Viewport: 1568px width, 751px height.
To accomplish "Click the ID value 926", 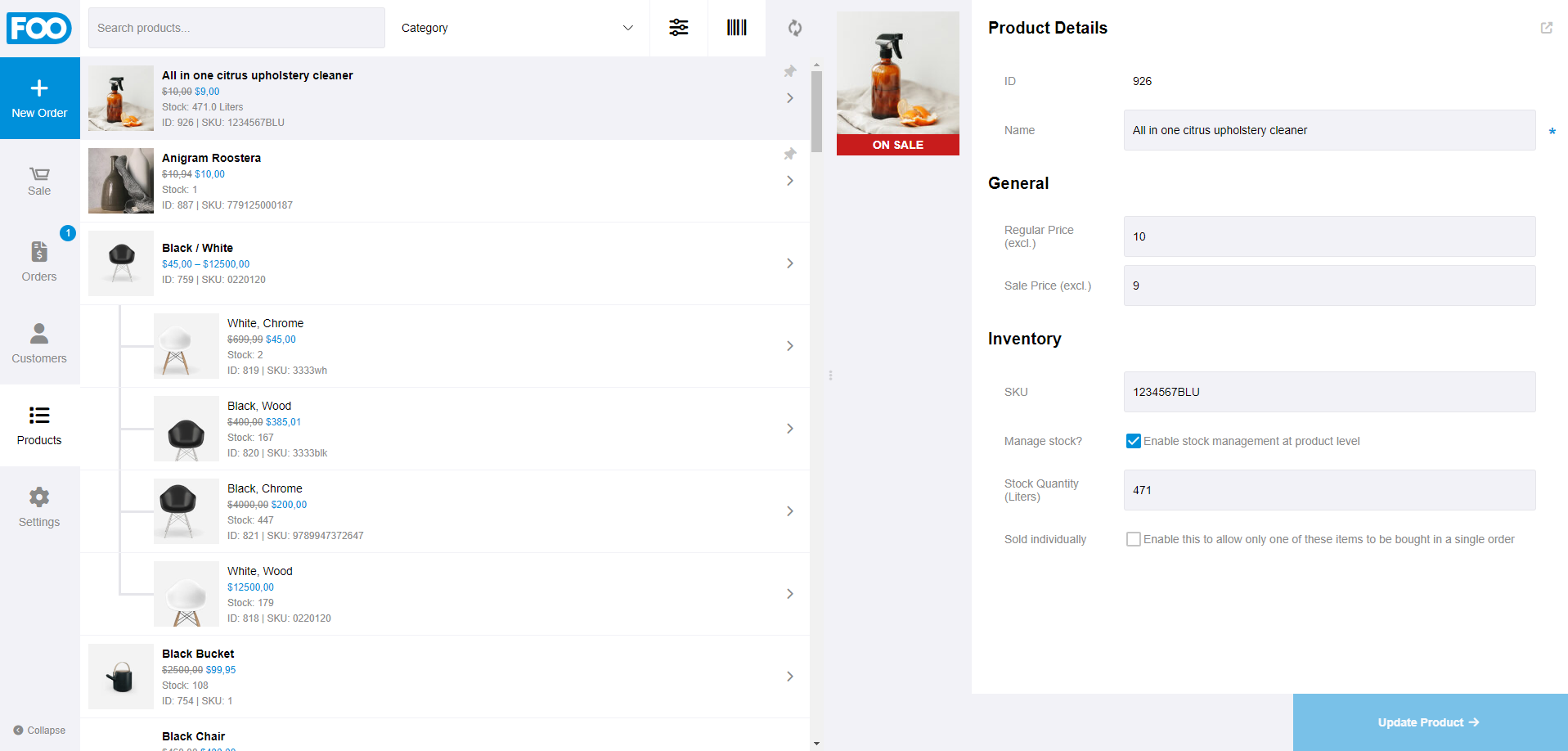I will tap(1142, 81).
